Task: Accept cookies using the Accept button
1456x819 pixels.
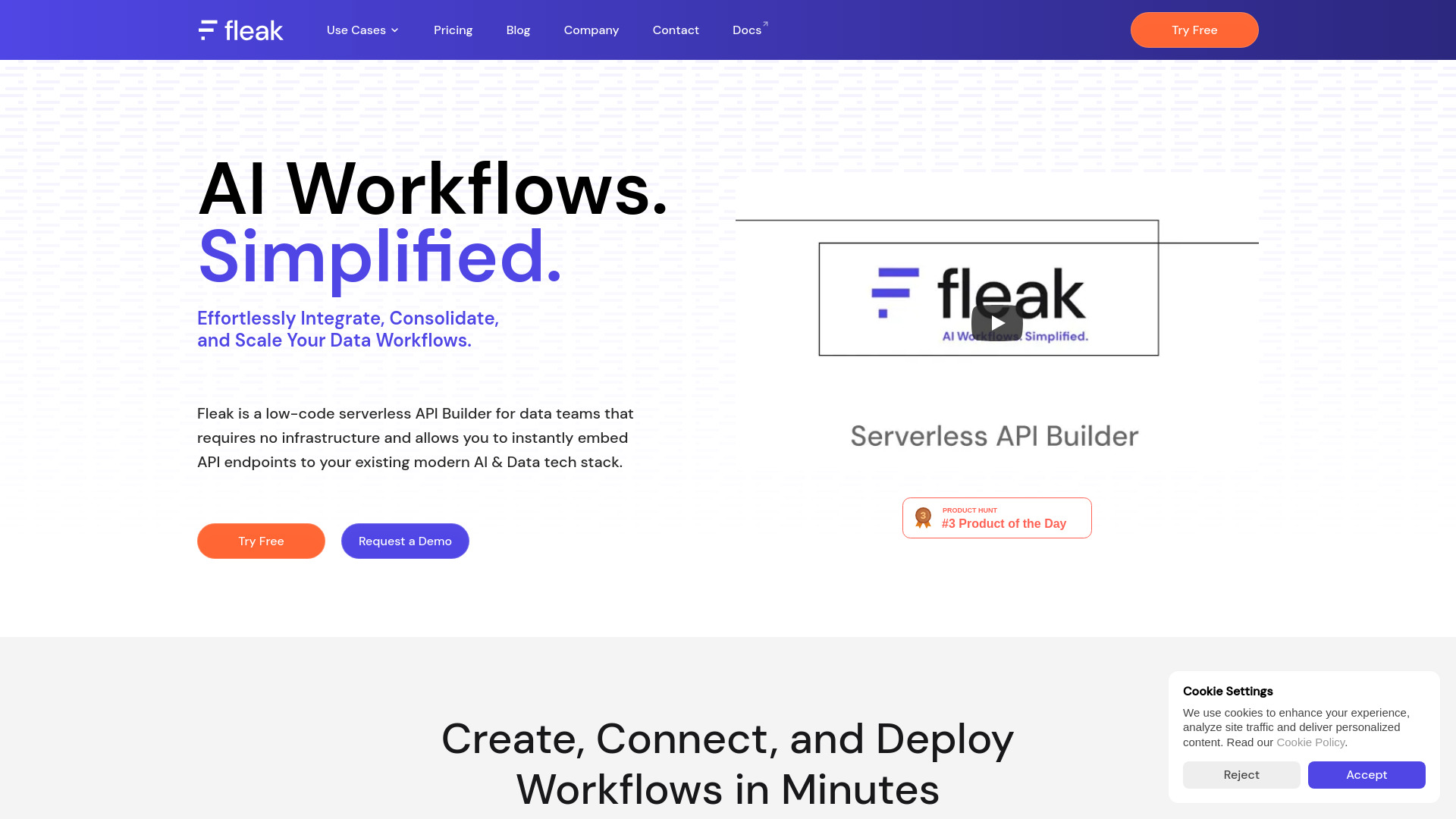Action: [x=1367, y=775]
